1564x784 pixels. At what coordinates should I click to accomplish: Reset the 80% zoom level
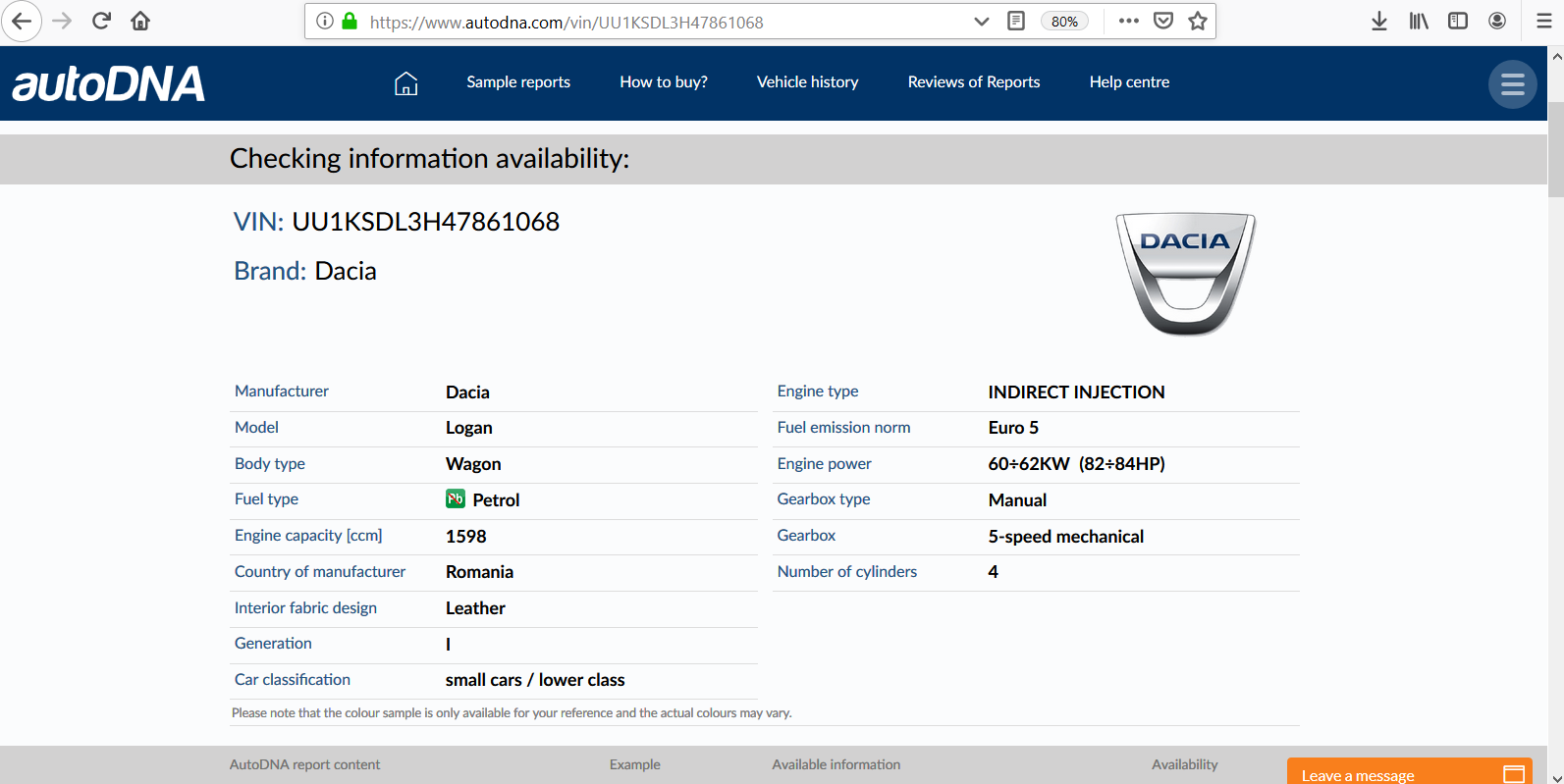pos(1064,22)
